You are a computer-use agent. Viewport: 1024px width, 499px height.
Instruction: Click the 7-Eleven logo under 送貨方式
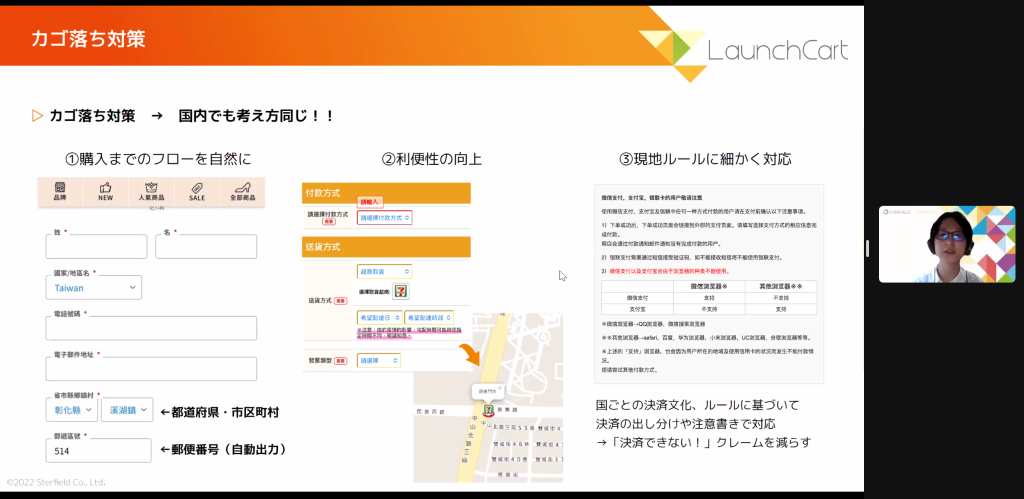pyautogui.click(x=401, y=290)
